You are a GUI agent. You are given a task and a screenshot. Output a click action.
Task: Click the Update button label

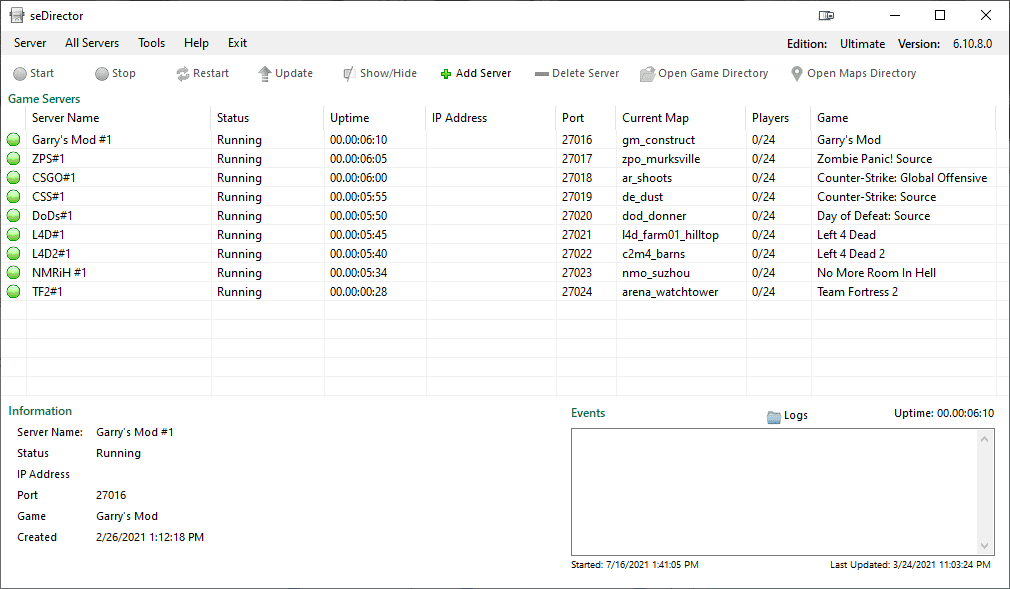pyautogui.click(x=294, y=73)
